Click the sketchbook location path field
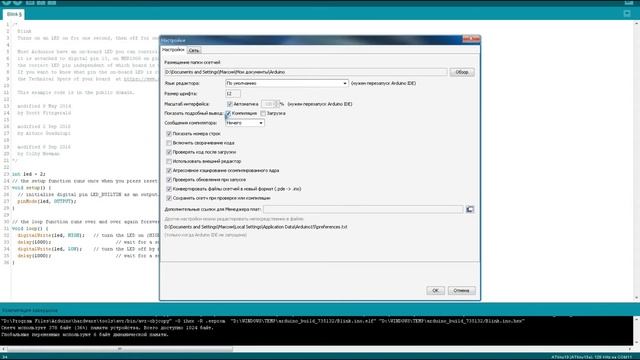This screenshot has height=360, width=640. 306,72
